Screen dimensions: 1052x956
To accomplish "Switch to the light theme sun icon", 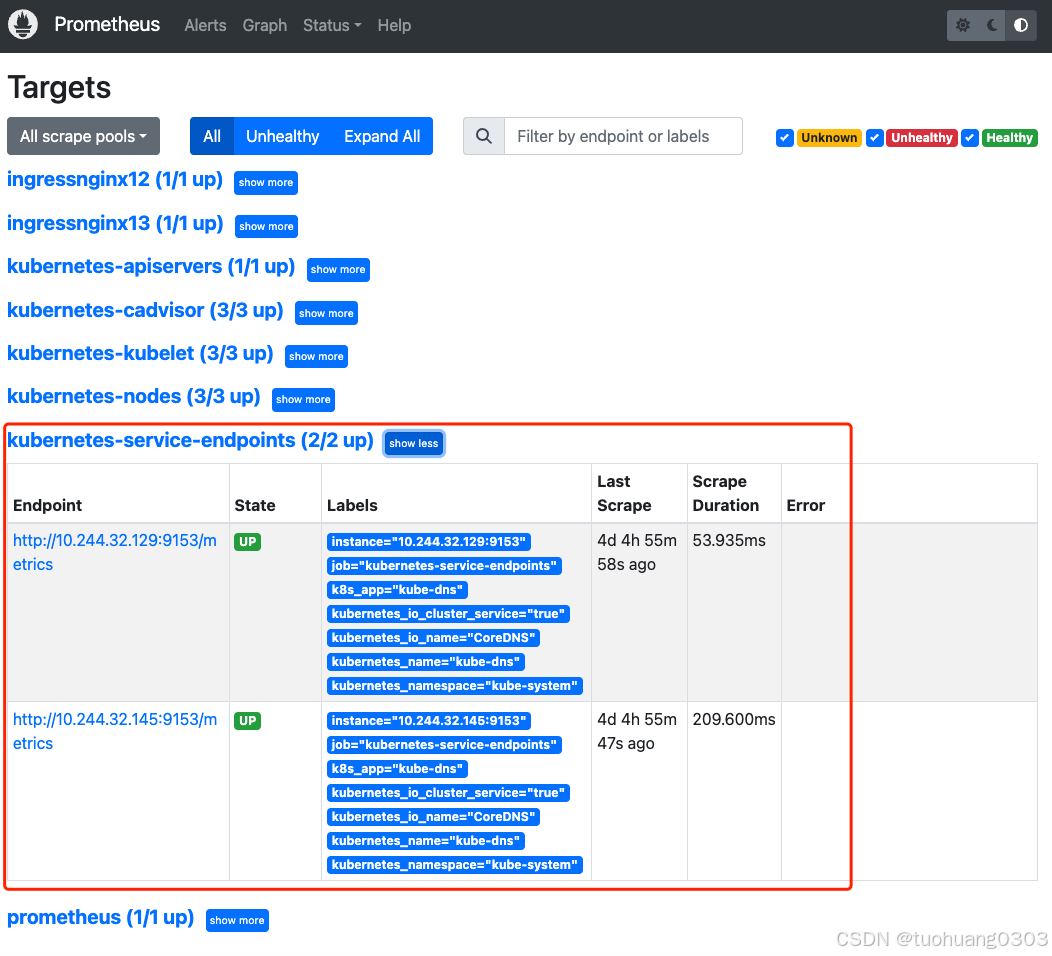I will pos(963,25).
